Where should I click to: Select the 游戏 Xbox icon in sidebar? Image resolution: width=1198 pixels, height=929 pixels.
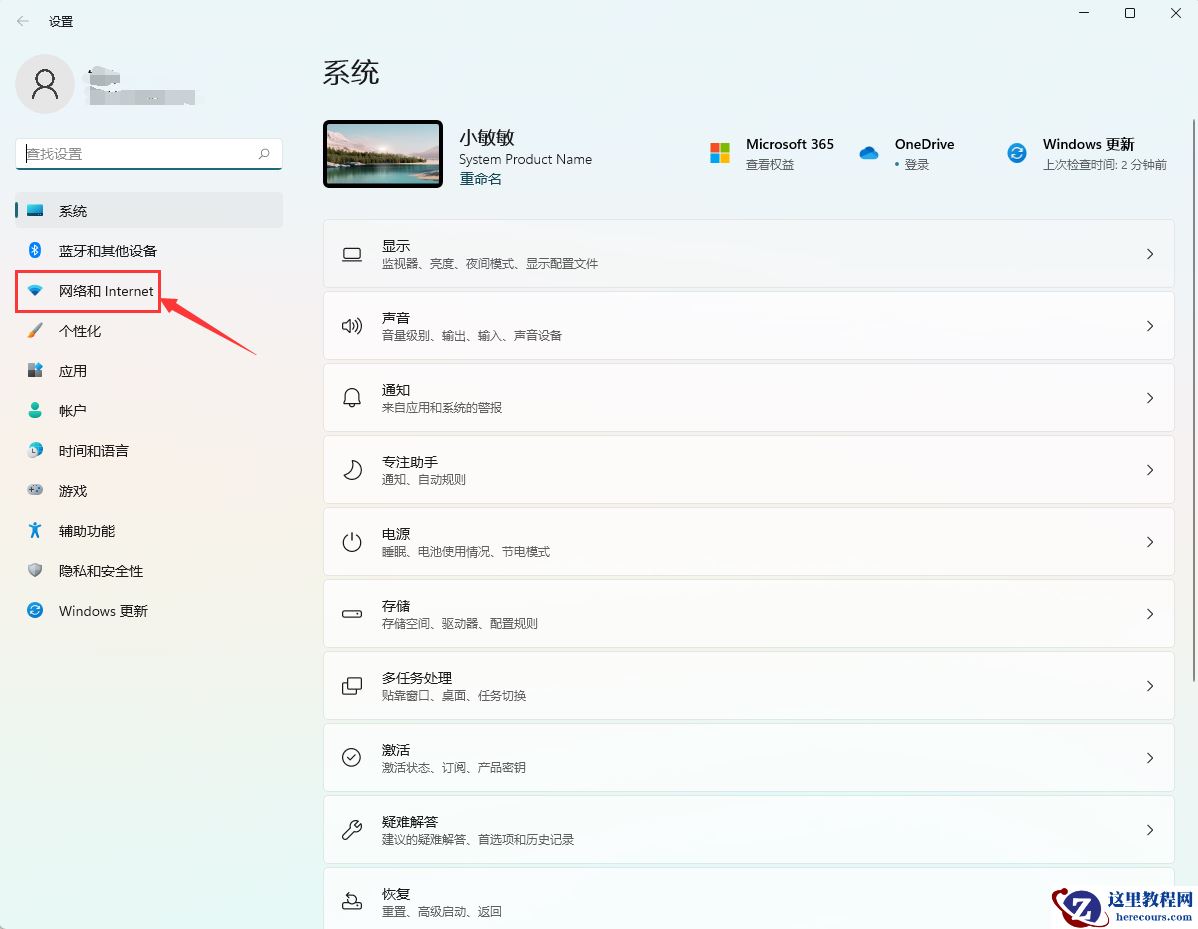pyautogui.click(x=34, y=490)
